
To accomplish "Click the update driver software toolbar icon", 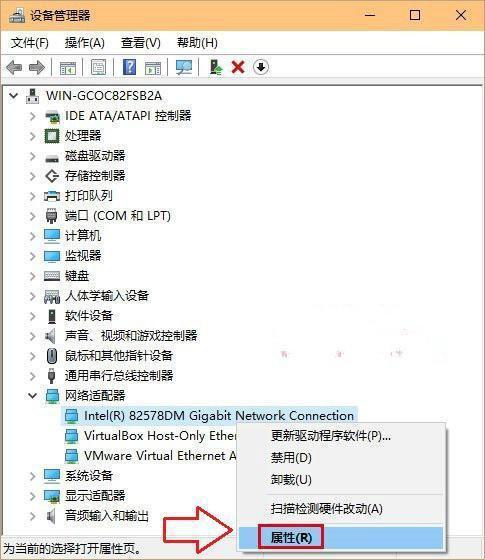I will tap(215, 67).
